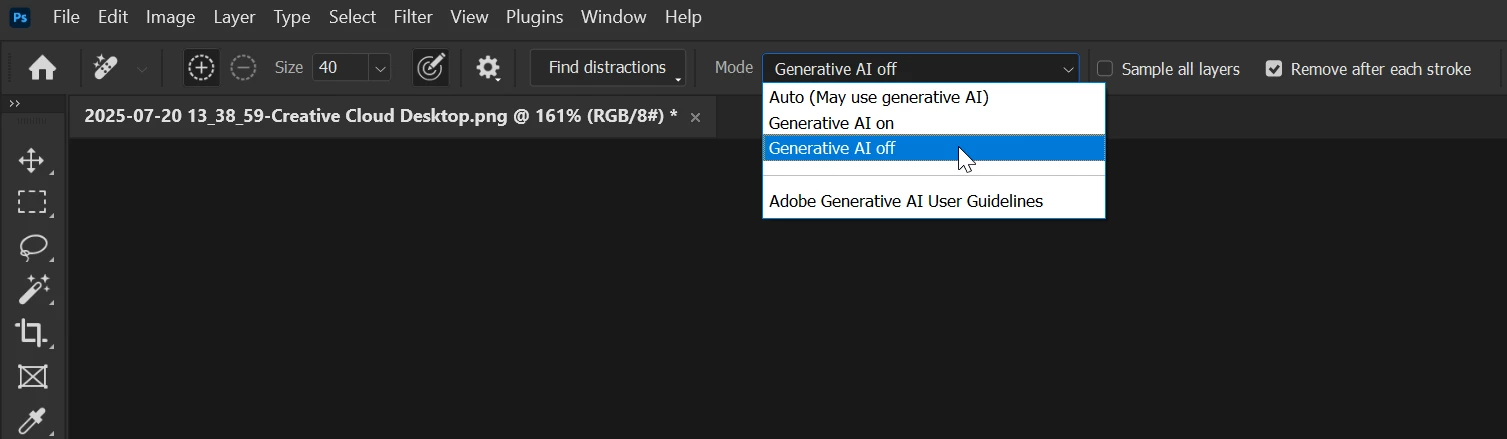Screen dimensions: 1507x439
Task: Select the Move tool
Action: pos(32,160)
